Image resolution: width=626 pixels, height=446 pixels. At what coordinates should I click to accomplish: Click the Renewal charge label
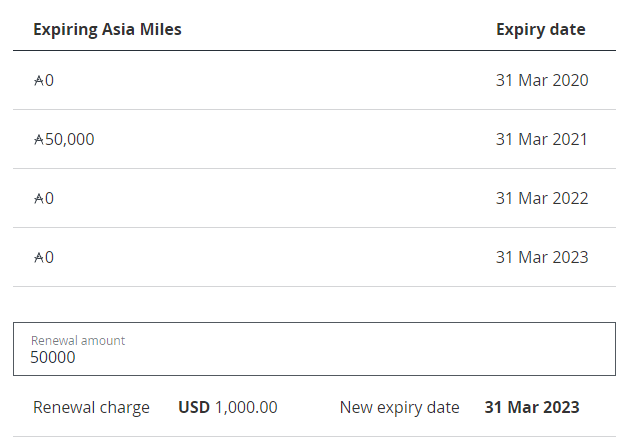click(x=91, y=408)
